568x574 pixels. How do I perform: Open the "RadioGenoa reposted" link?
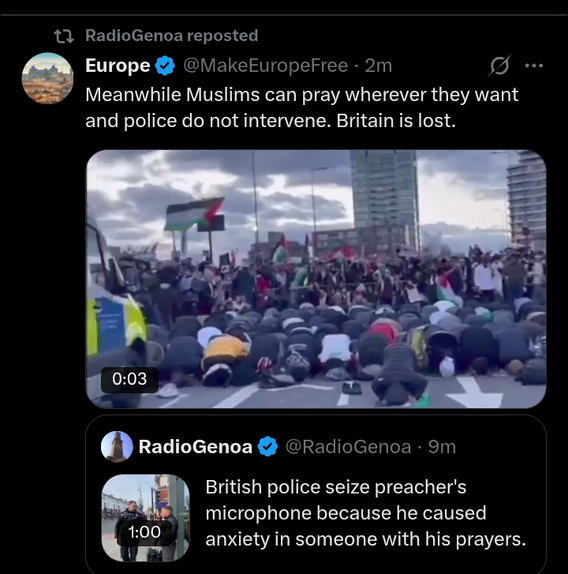pos(172,36)
